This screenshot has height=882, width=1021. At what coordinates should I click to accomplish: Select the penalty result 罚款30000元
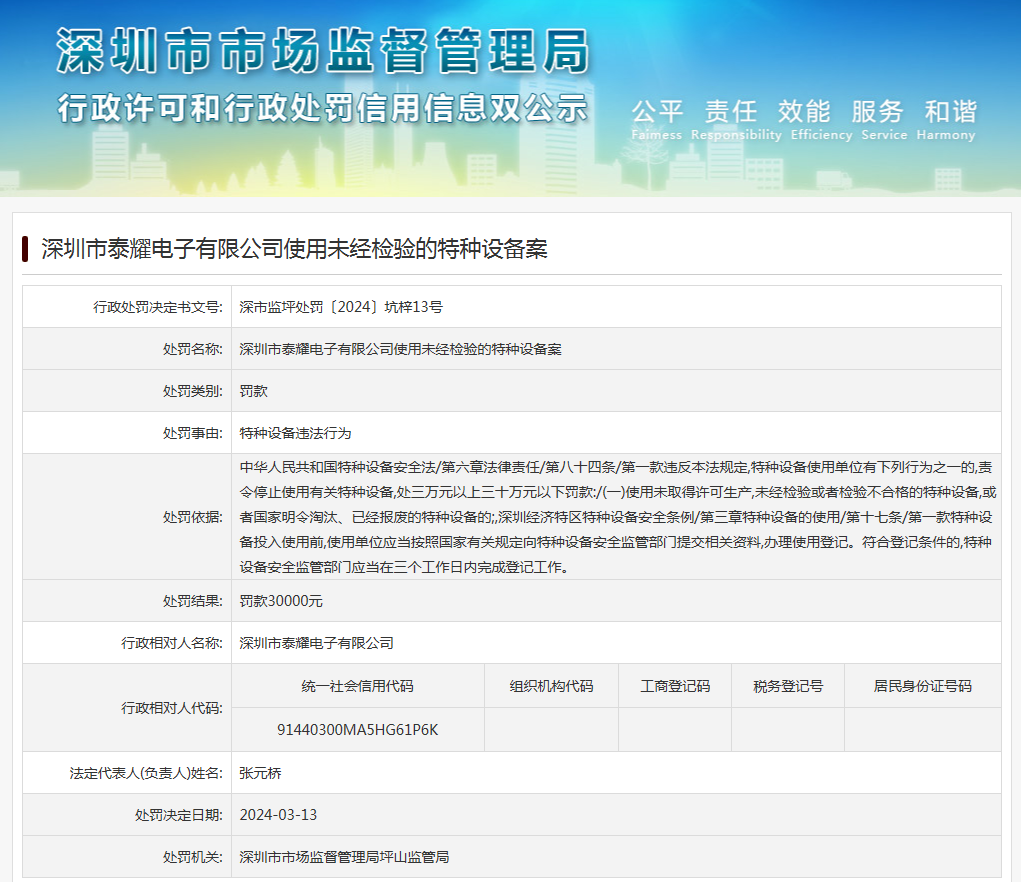[281, 601]
